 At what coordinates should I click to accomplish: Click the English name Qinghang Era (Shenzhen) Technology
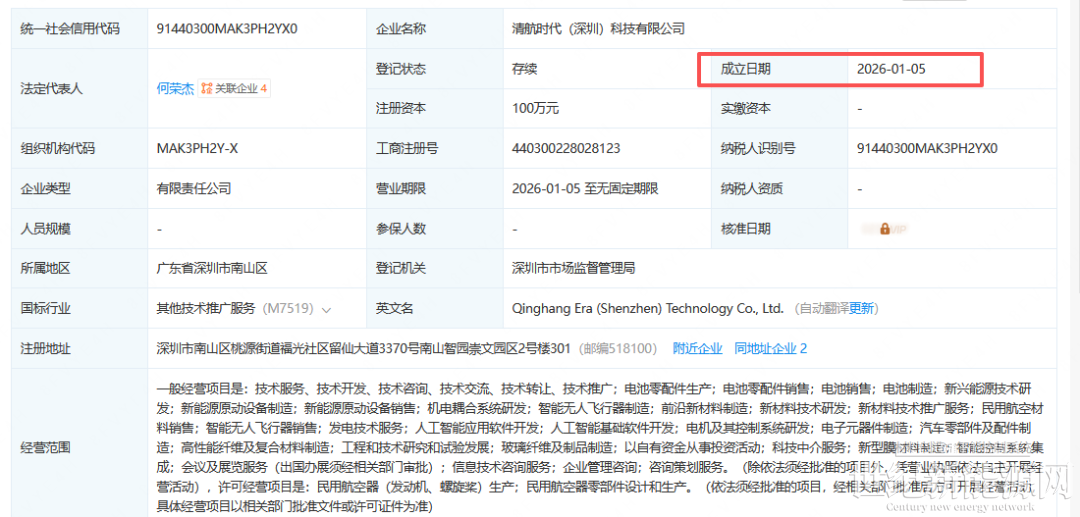pos(647,309)
